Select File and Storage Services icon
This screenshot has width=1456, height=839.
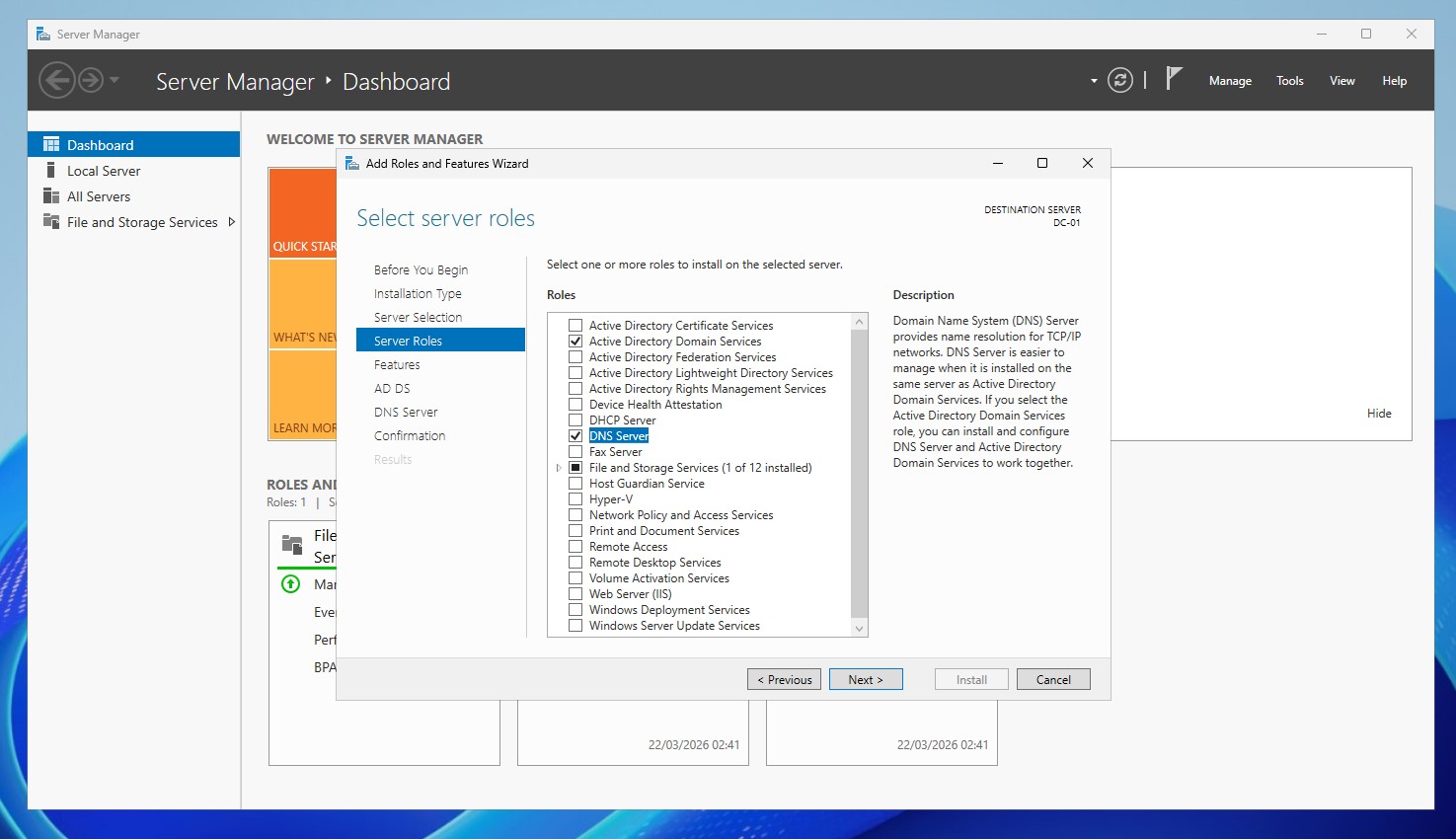[x=51, y=222]
